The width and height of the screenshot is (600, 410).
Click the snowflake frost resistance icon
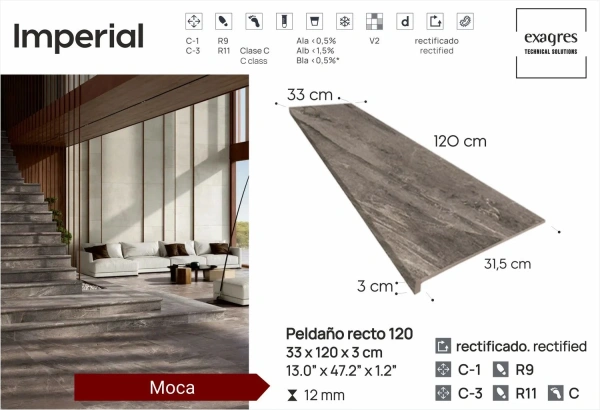pyautogui.click(x=344, y=21)
